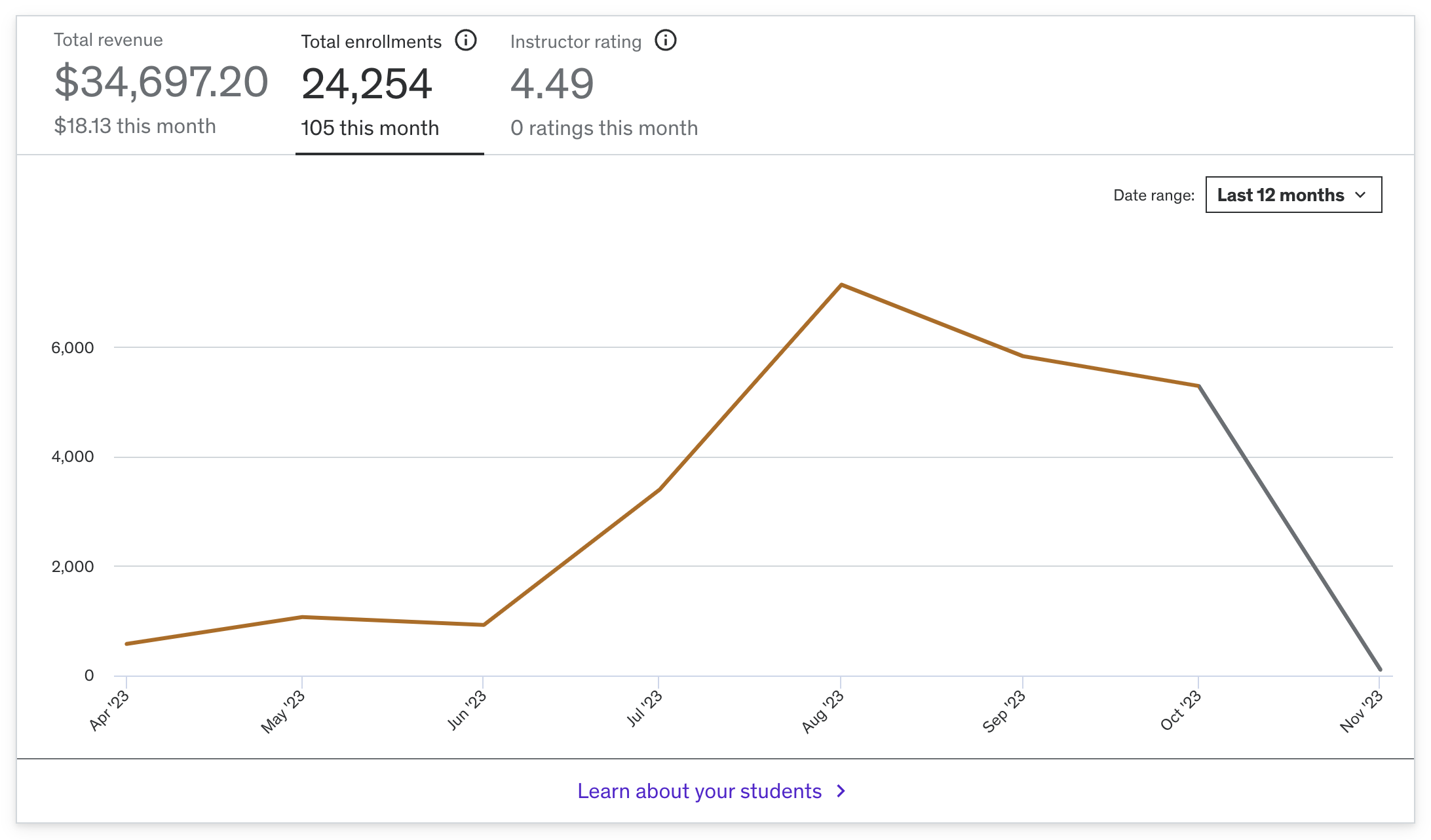Click the chevron arrow after Learn about your students

coord(841,792)
